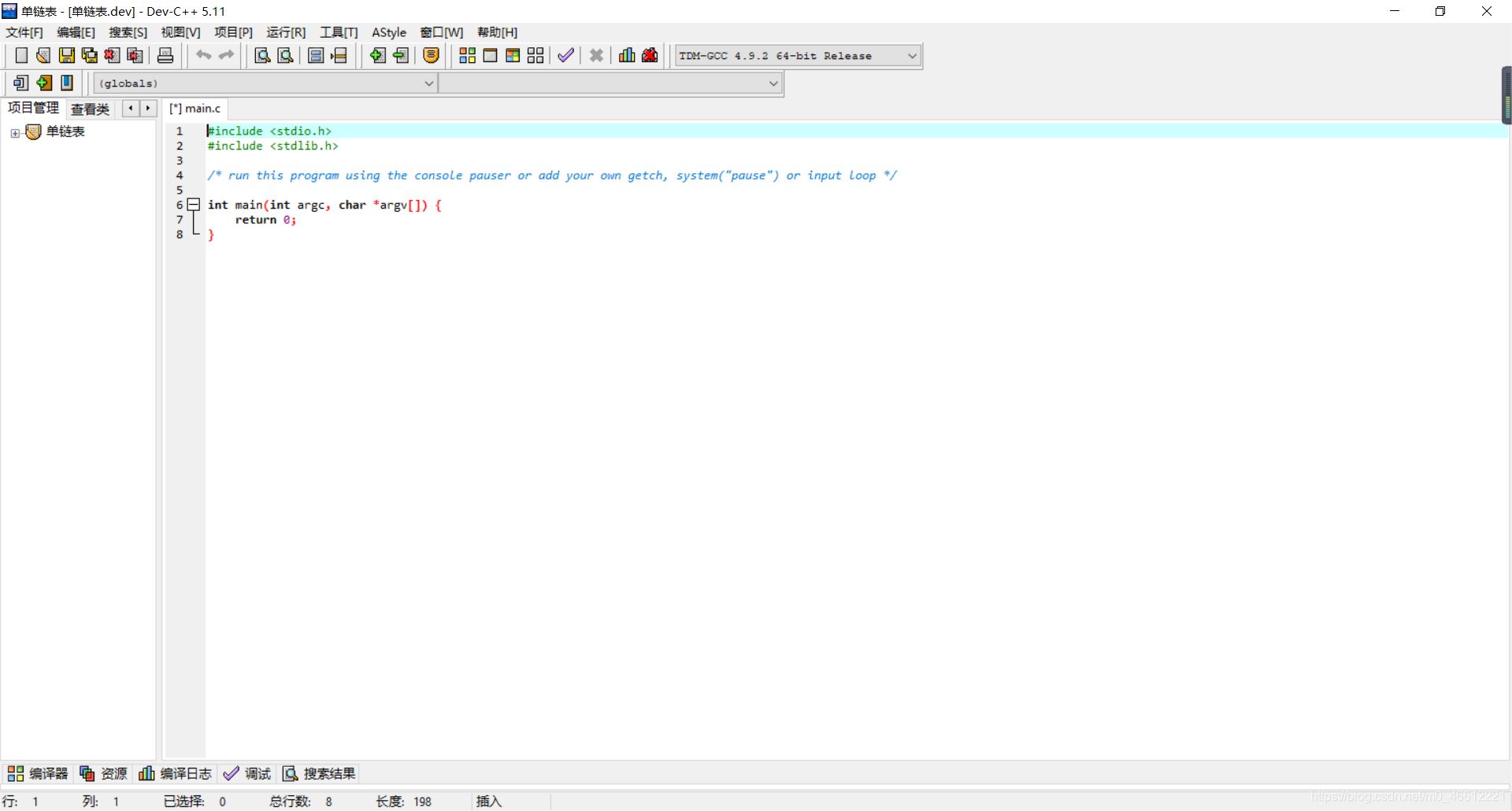Open the Replace tool
The image size is (1512, 811).
[285, 55]
